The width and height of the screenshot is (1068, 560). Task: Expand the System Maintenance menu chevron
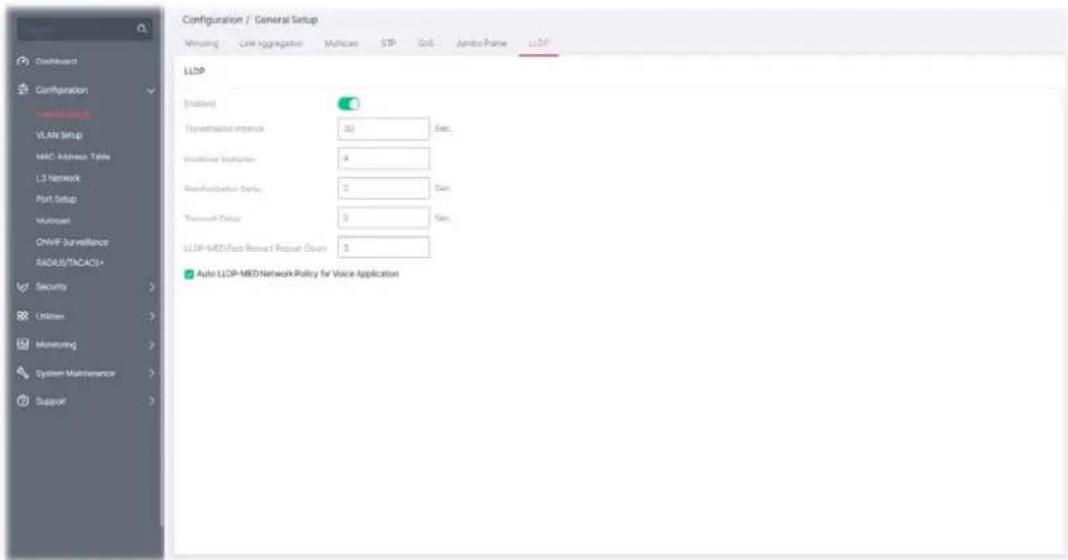(x=152, y=373)
